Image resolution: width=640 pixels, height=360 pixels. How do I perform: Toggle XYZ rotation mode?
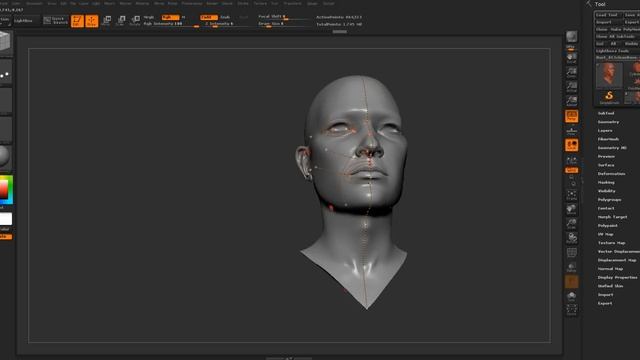pyautogui.click(x=571, y=170)
